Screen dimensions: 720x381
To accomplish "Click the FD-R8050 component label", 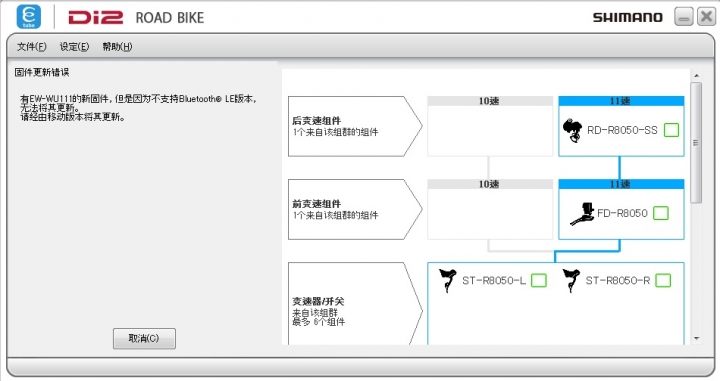I will 622,213.
